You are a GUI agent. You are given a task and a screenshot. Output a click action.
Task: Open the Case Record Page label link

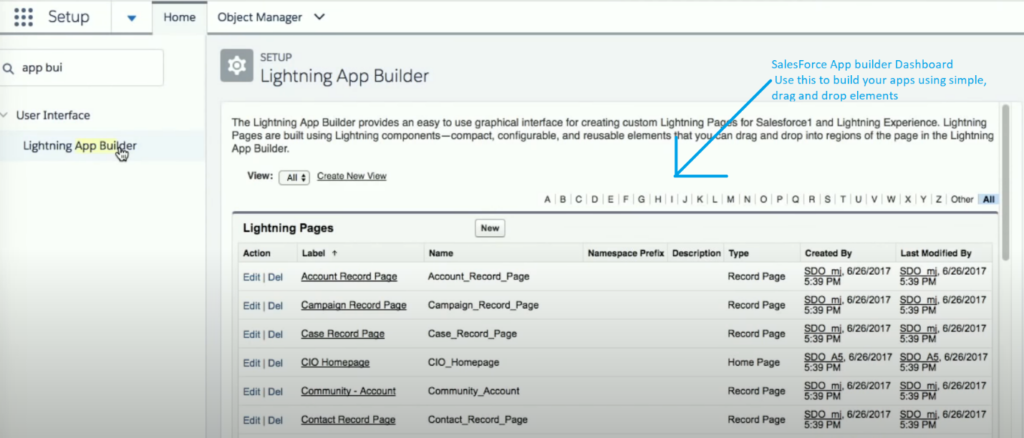[x=343, y=334]
